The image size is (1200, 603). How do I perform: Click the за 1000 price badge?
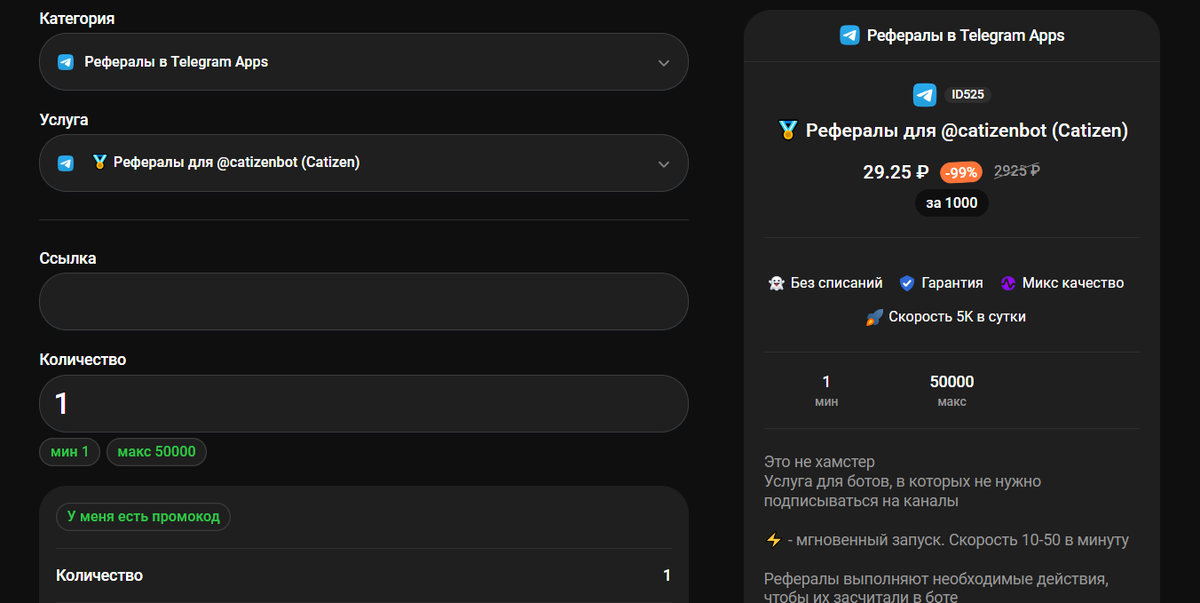tap(951, 202)
